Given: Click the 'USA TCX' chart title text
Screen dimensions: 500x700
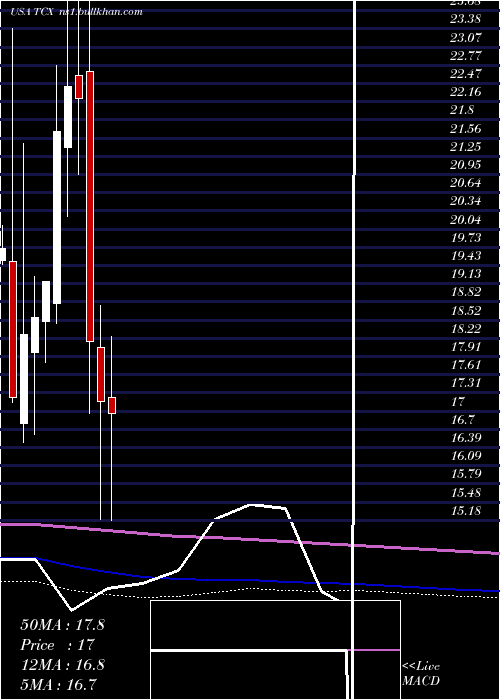Looking at the screenshot, I should click(x=33, y=12).
